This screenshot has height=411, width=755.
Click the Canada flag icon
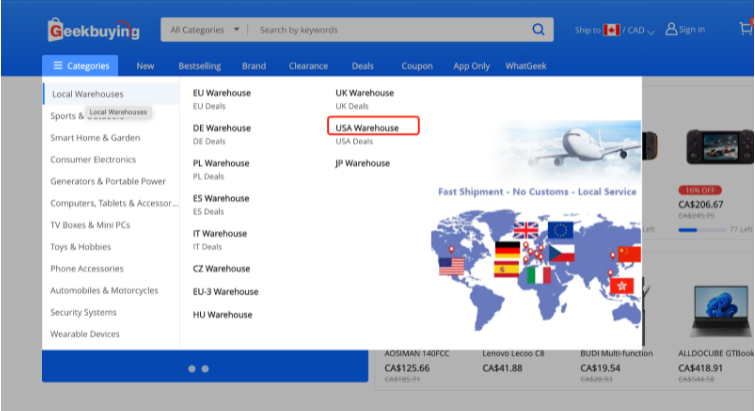tap(611, 30)
